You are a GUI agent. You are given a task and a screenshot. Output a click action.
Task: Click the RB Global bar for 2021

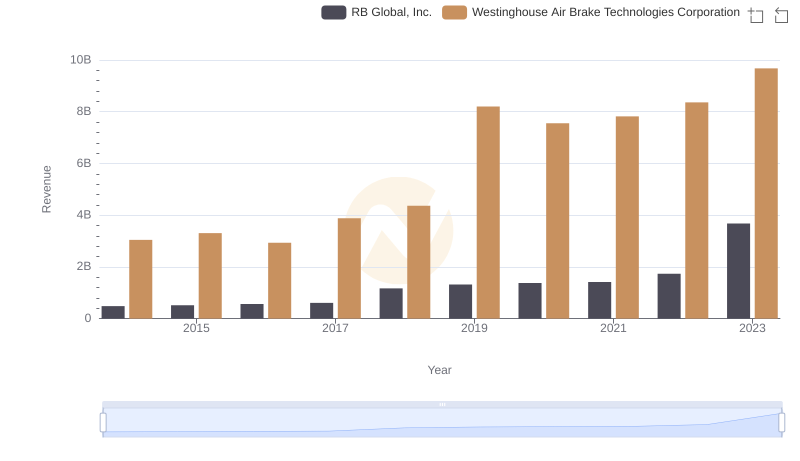(x=599, y=300)
